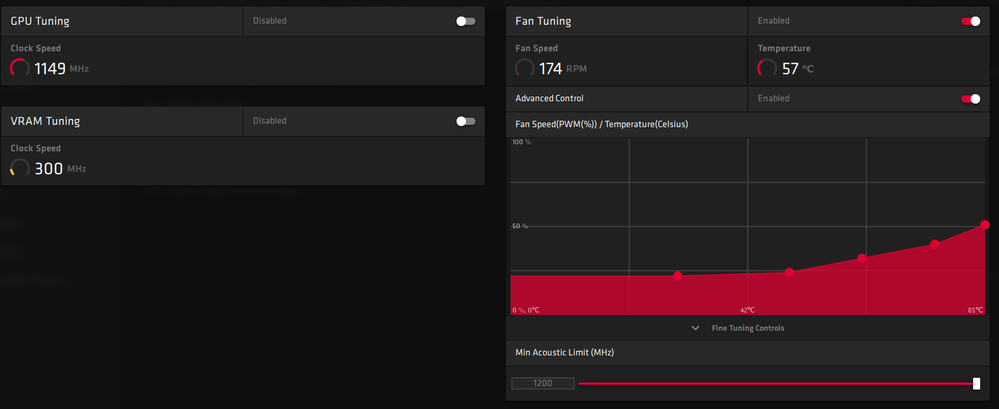Click the Min Acoustic Limit slider handle

point(977,383)
